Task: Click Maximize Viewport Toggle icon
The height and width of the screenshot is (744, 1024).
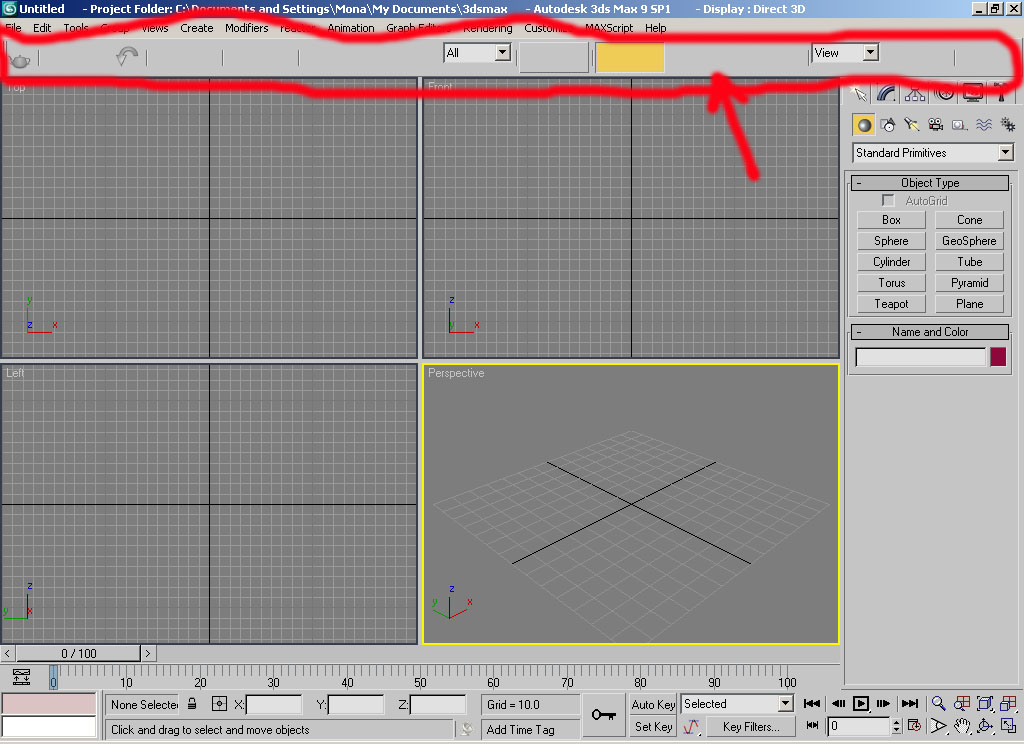Action: [1008, 726]
